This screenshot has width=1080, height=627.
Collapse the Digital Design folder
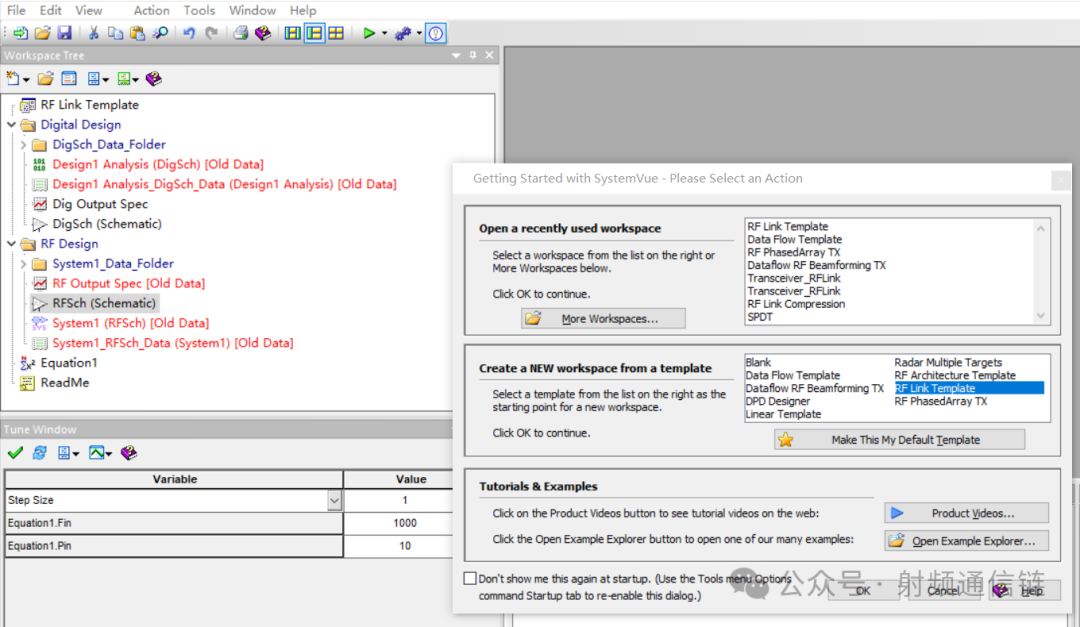[x=11, y=125]
